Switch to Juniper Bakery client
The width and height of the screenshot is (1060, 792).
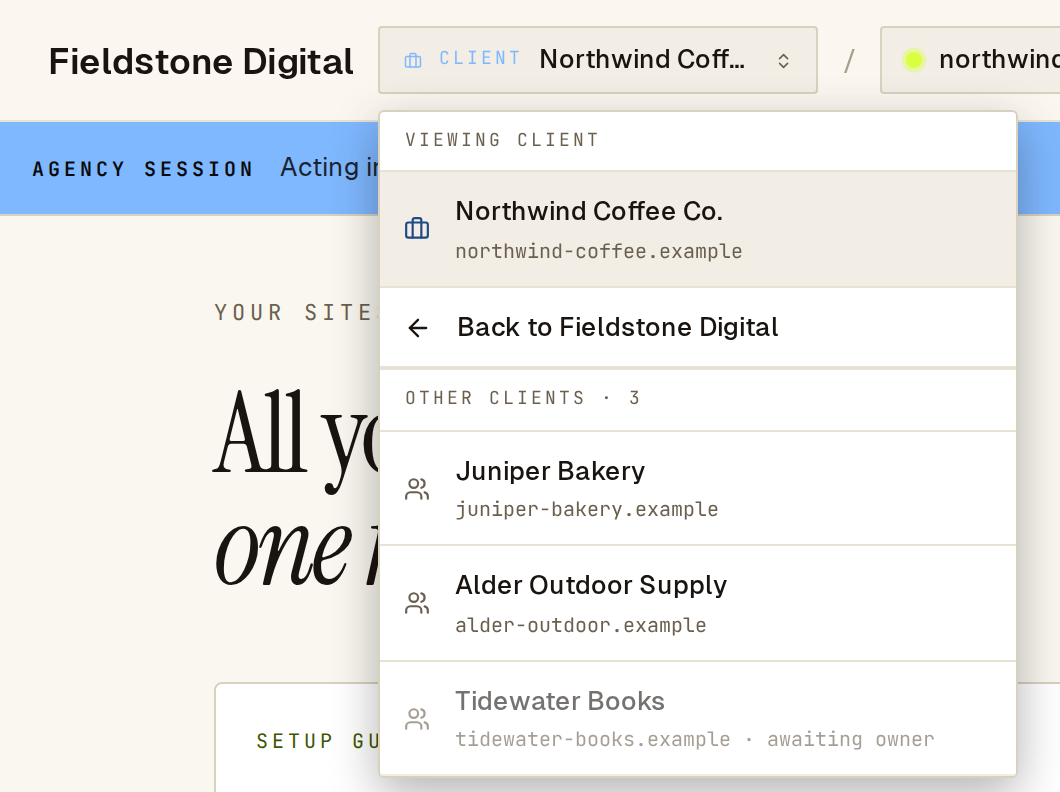(698, 488)
